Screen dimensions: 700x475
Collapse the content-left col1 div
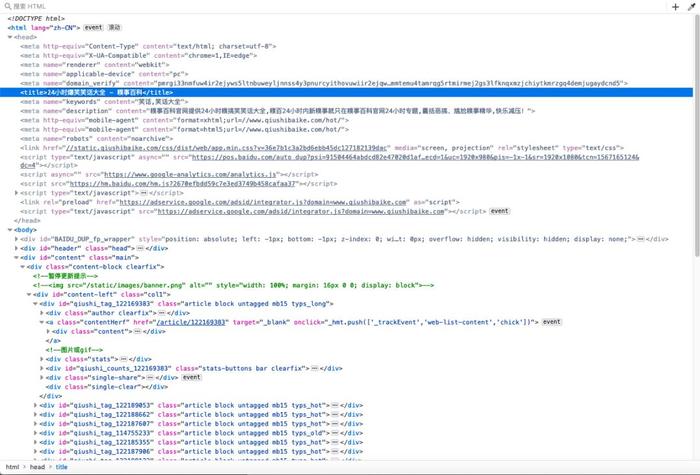coord(29,295)
